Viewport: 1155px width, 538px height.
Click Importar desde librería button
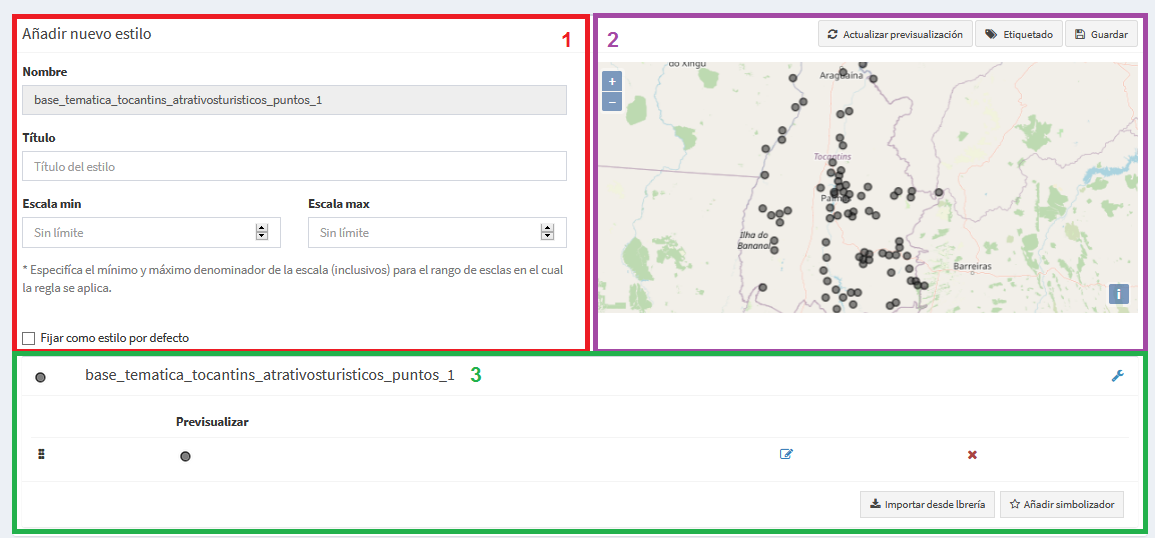[x=928, y=505]
